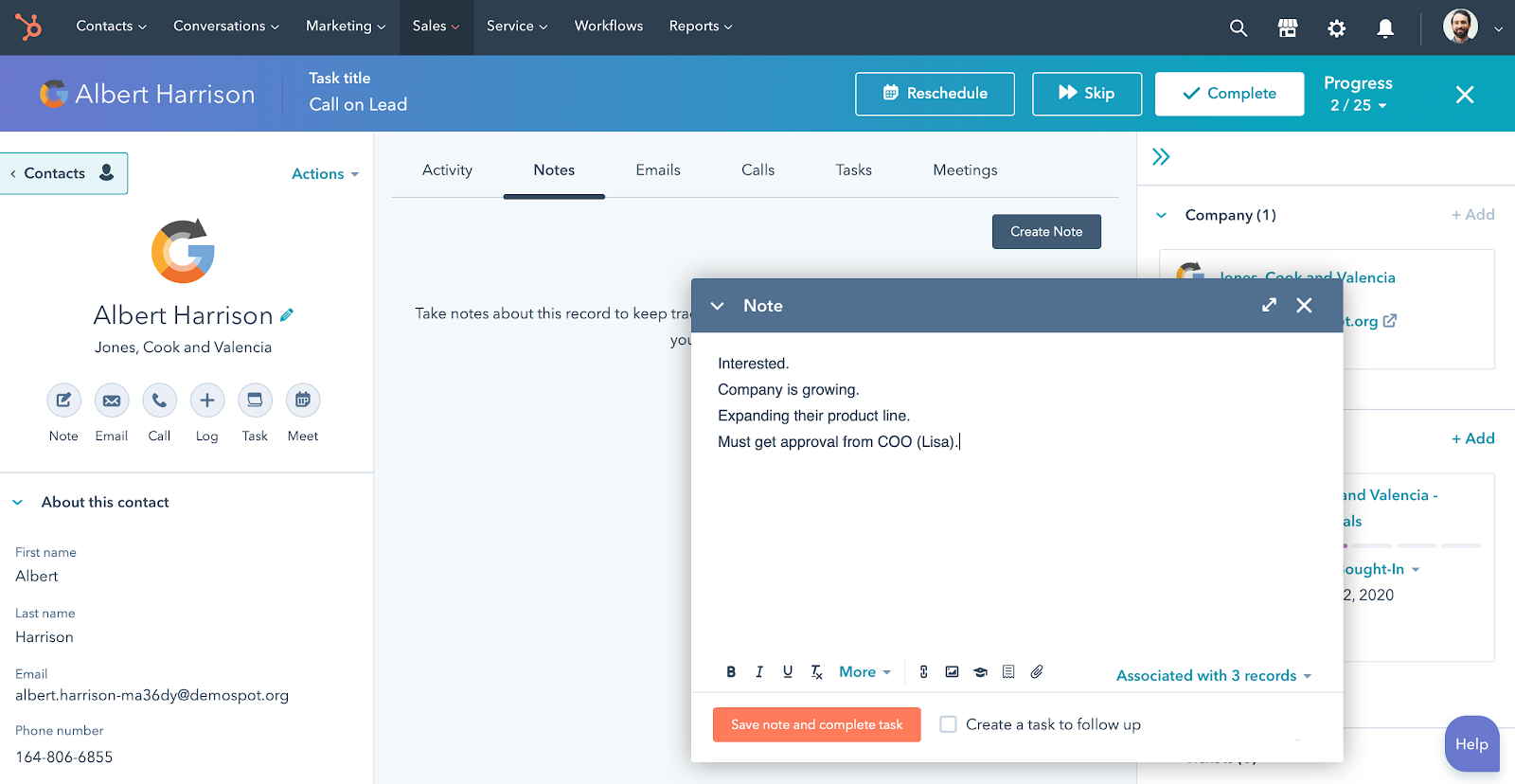The width and height of the screenshot is (1515, 784).
Task: Open the Actions dropdown
Action: click(325, 174)
